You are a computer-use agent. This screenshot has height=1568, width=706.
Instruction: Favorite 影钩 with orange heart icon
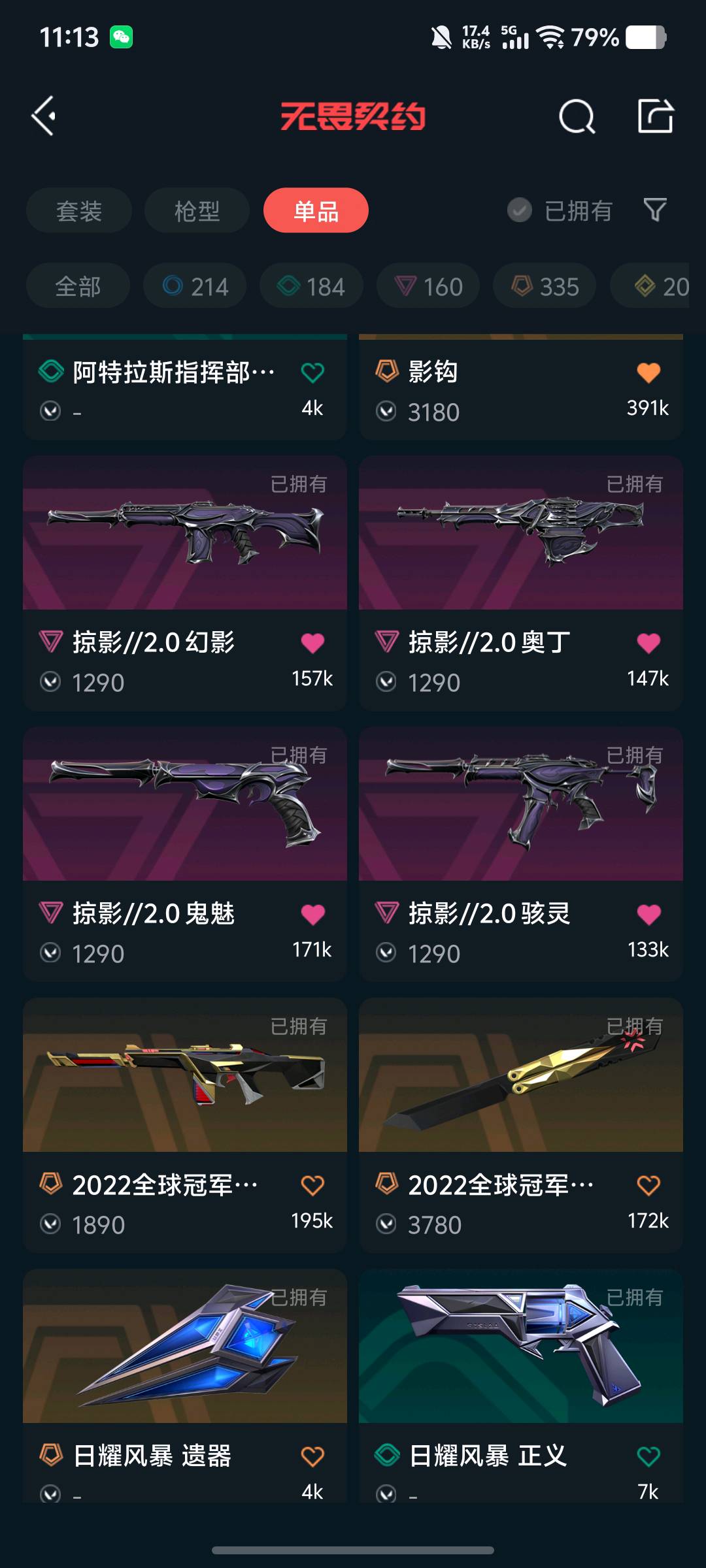click(x=648, y=372)
